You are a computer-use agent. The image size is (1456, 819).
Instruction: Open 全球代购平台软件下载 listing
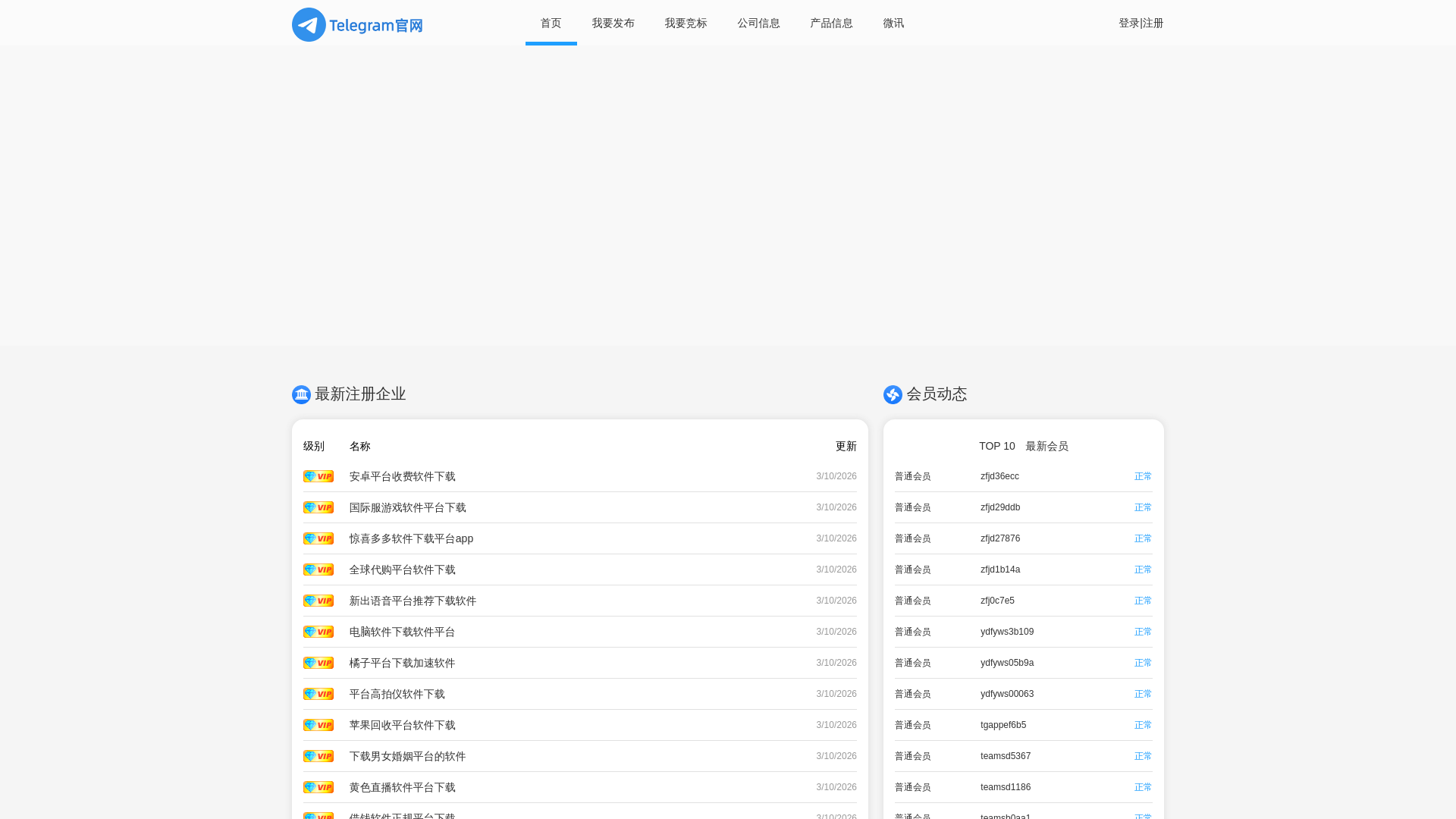(x=403, y=570)
